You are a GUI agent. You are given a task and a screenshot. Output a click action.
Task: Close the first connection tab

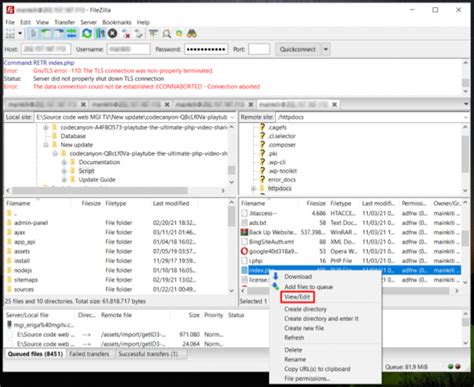83,105
